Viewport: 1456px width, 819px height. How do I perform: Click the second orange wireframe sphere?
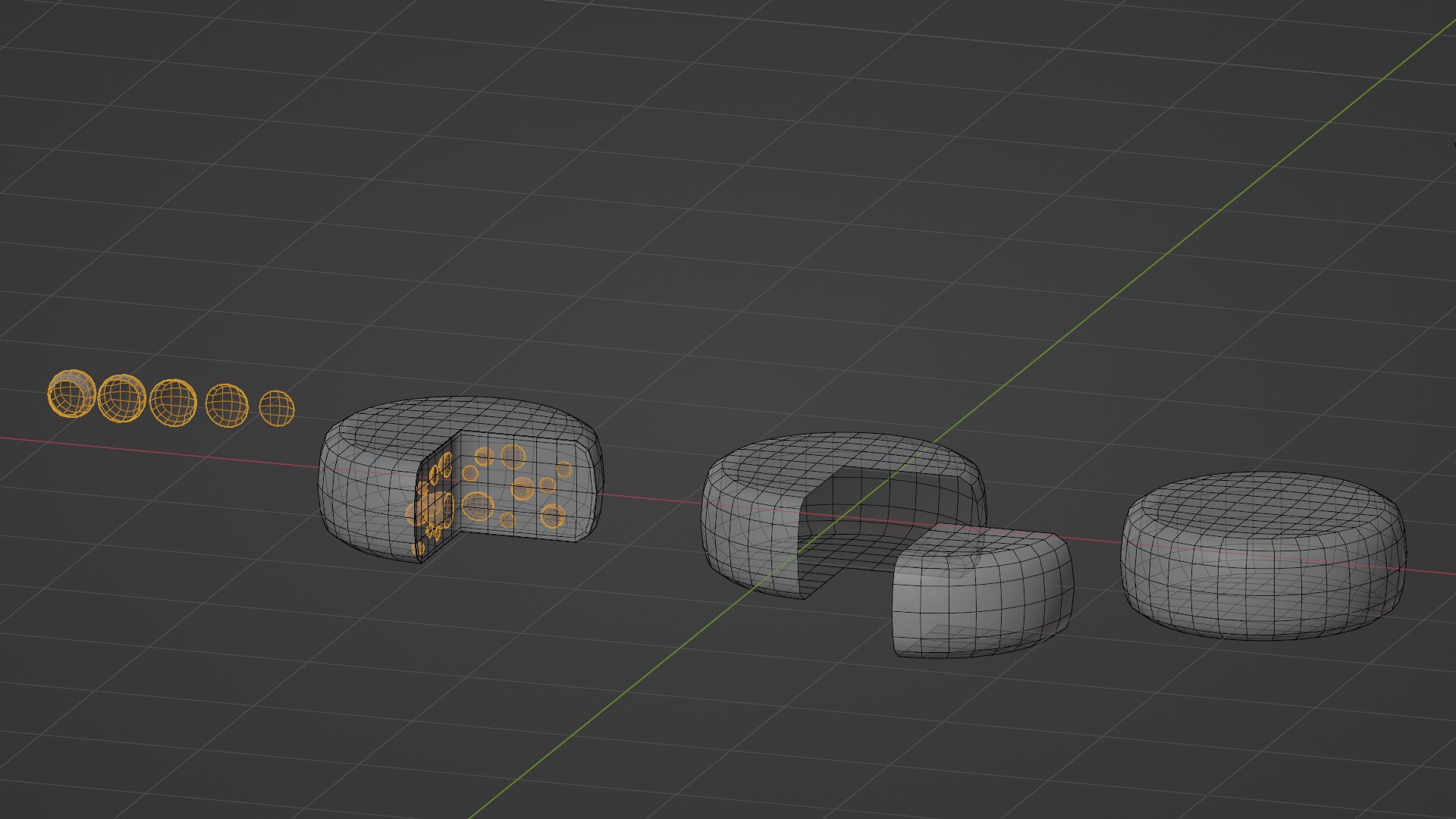(x=121, y=397)
